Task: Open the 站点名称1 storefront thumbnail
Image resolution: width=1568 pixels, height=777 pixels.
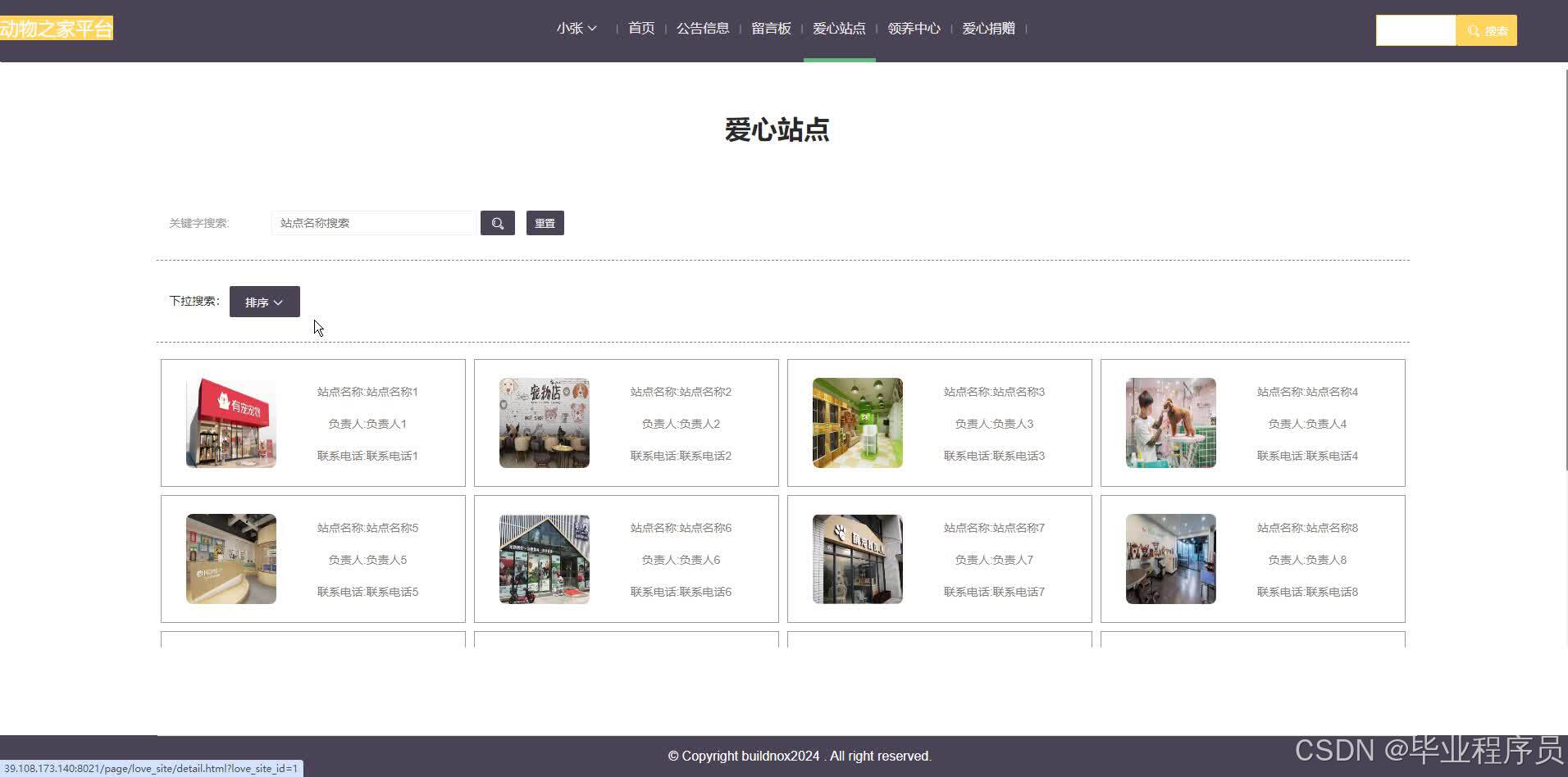Action: (x=231, y=423)
